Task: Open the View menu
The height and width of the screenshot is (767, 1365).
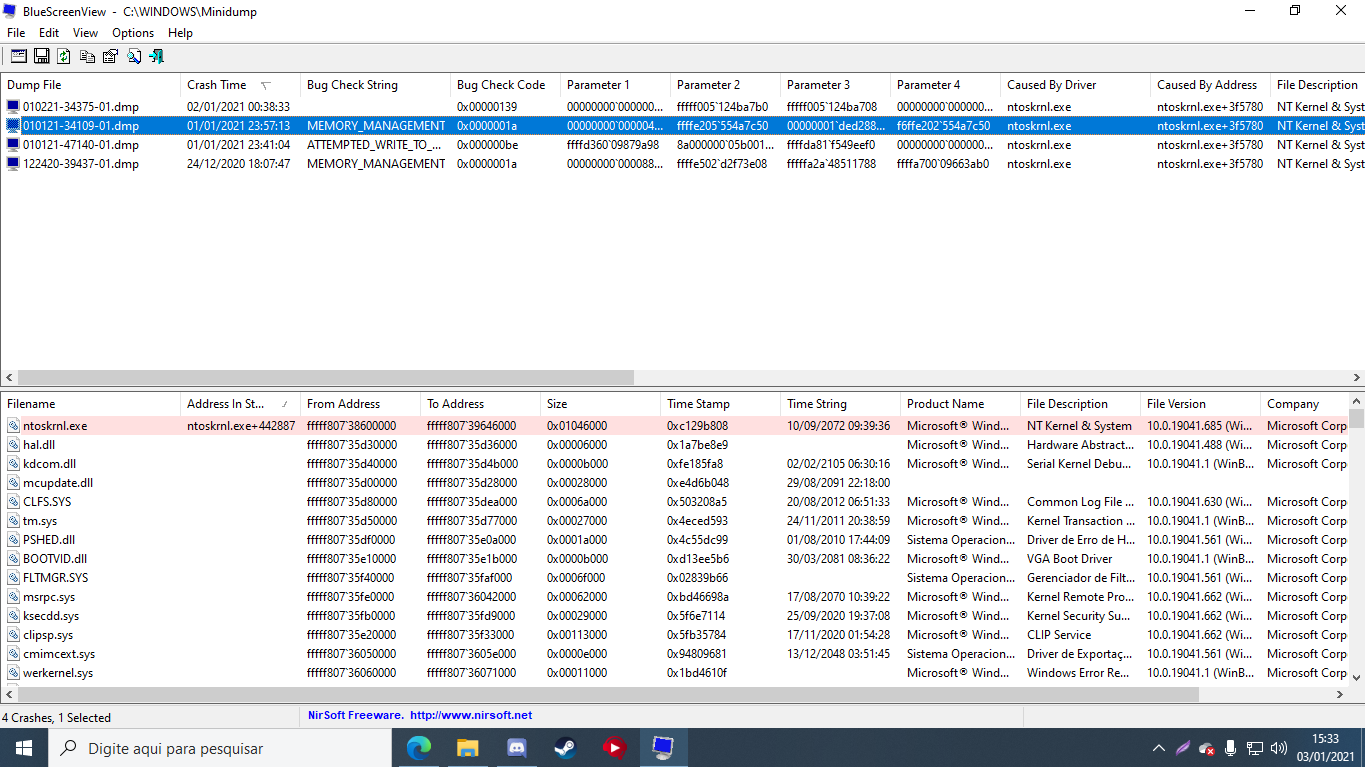Action: [x=86, y=33]
